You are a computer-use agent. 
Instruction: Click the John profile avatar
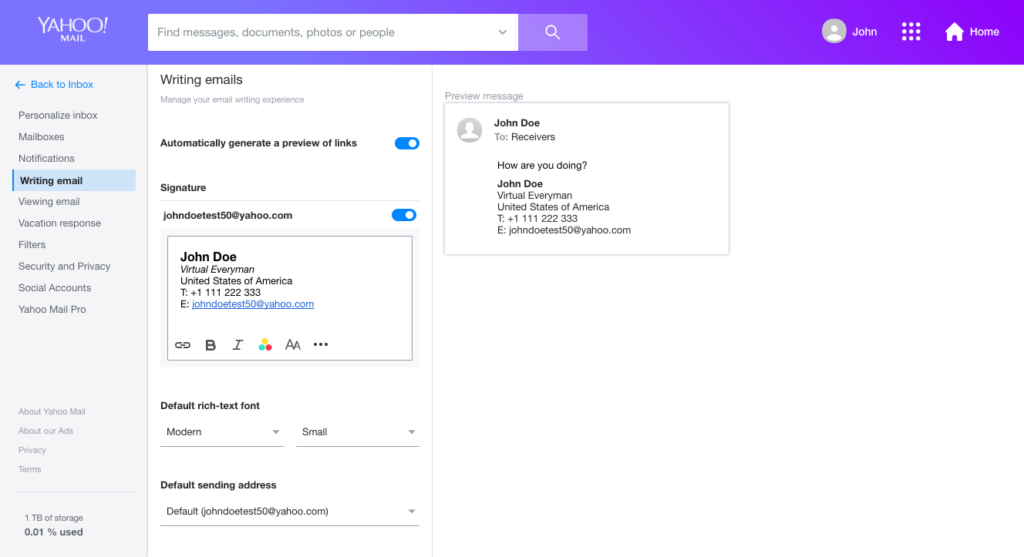click(833, 32)
